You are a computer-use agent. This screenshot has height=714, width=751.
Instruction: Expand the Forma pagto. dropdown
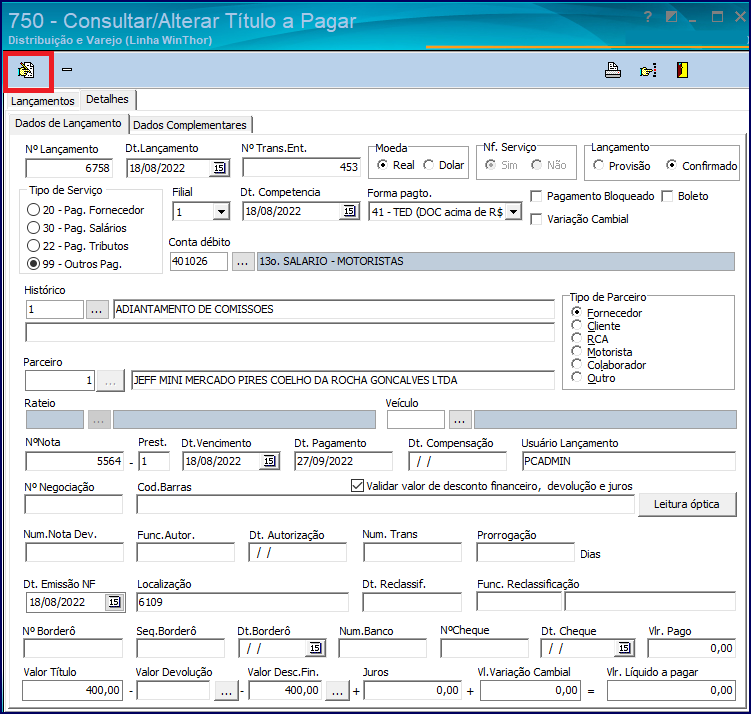click(513, 212)
